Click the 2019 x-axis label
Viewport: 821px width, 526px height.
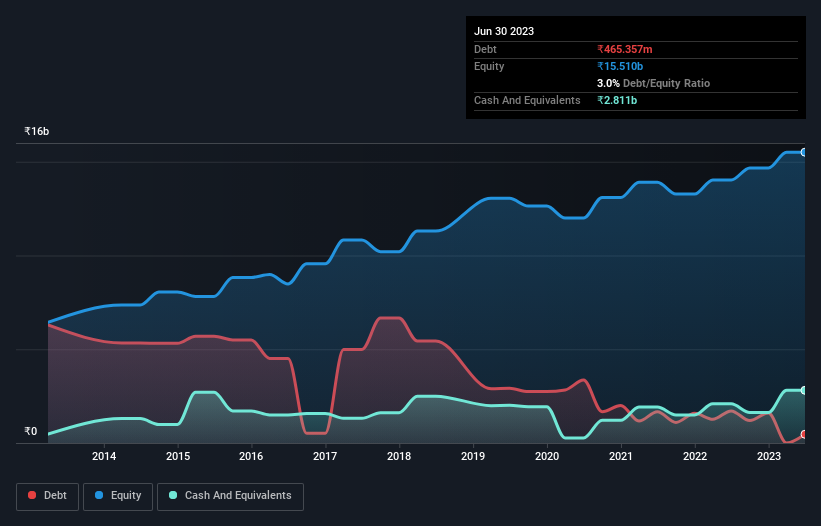(x=473, y=456)
